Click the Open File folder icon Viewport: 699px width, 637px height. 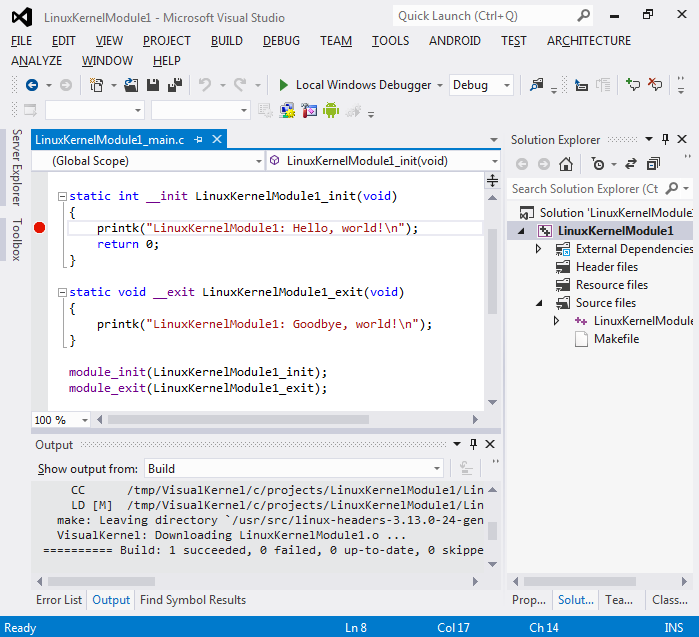131,85
